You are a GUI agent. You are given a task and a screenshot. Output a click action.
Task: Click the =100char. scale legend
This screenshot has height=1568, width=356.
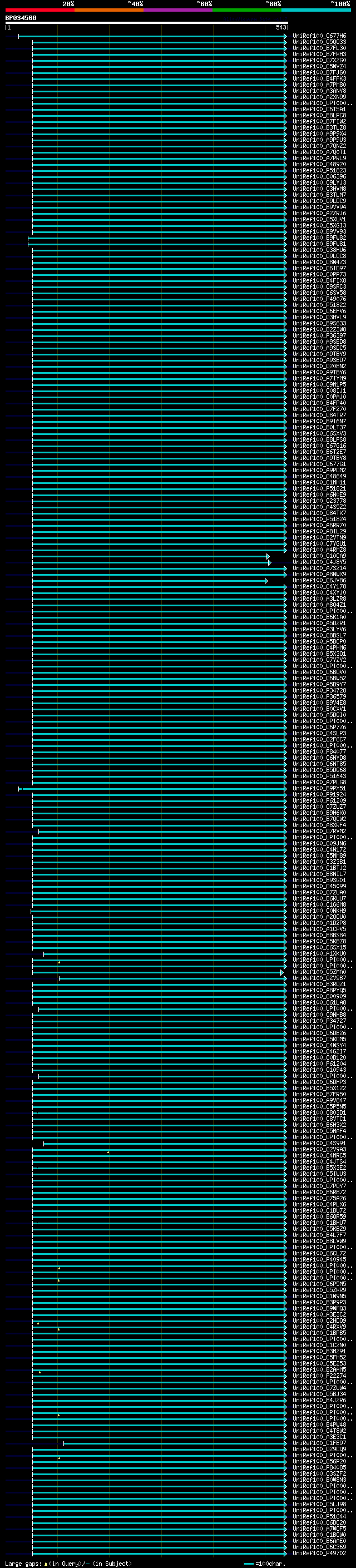point(265,1563)
